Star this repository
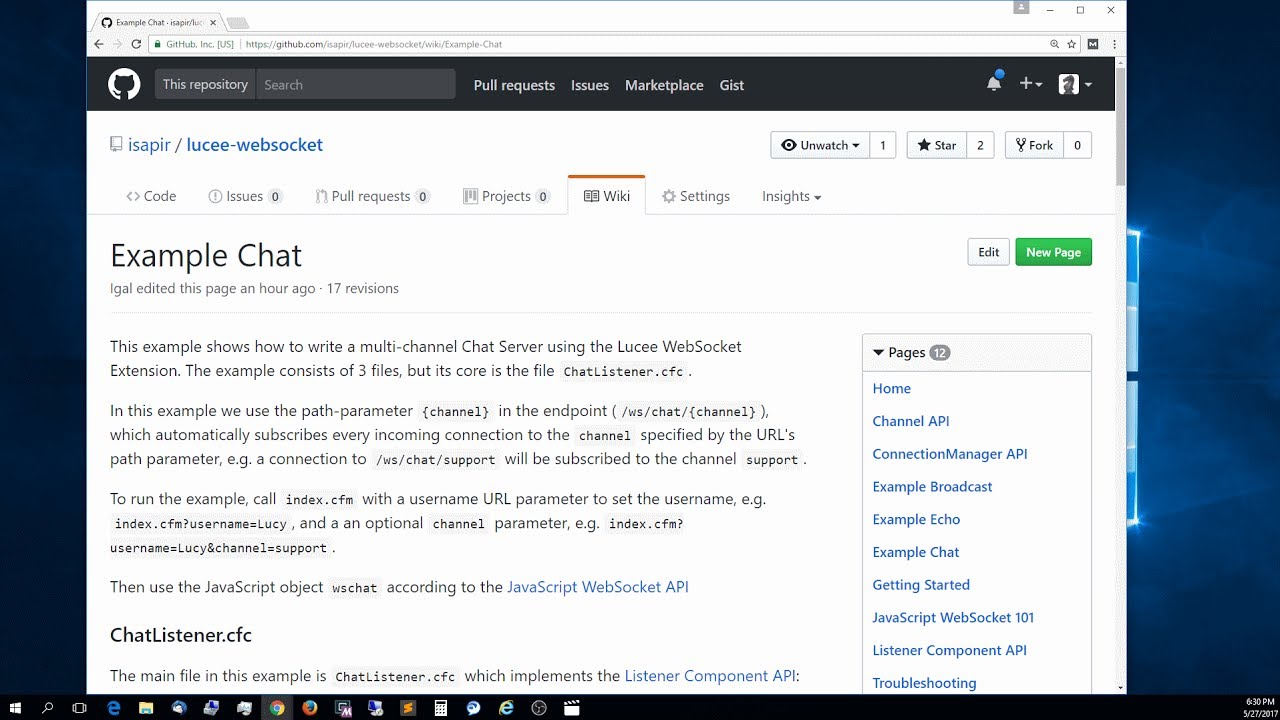The width and height of the screenshot is (1280, 720). point(936,145)
